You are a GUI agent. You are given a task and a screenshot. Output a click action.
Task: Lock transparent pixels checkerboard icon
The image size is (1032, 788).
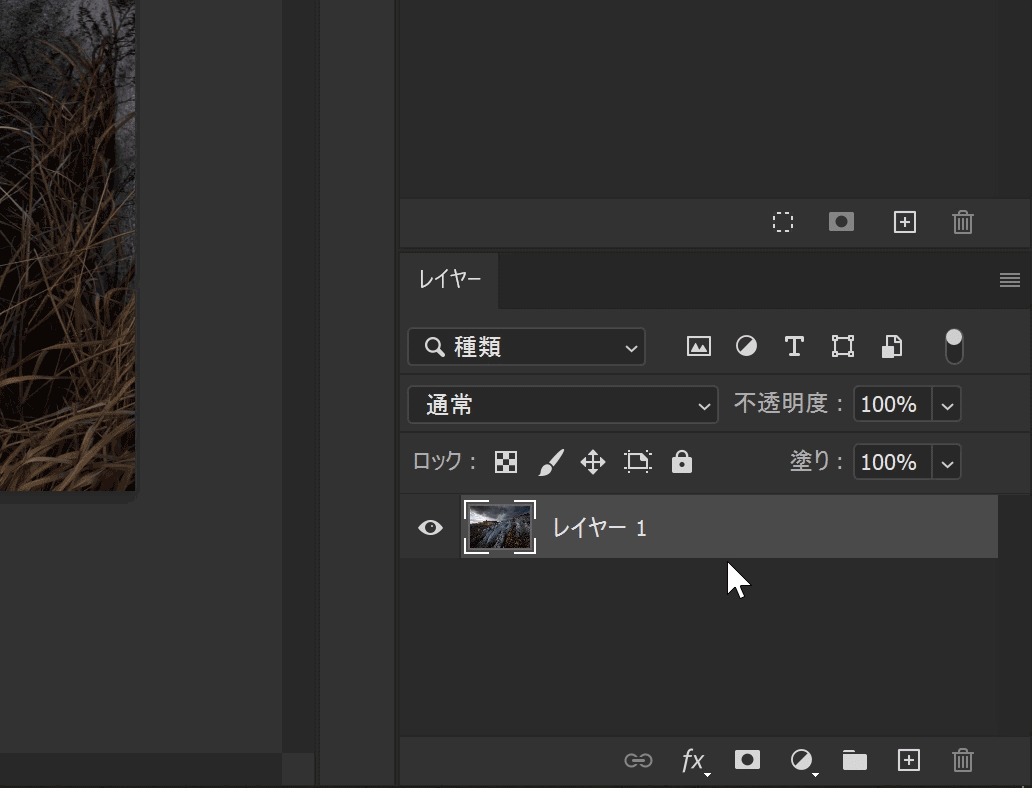point(505,462)
